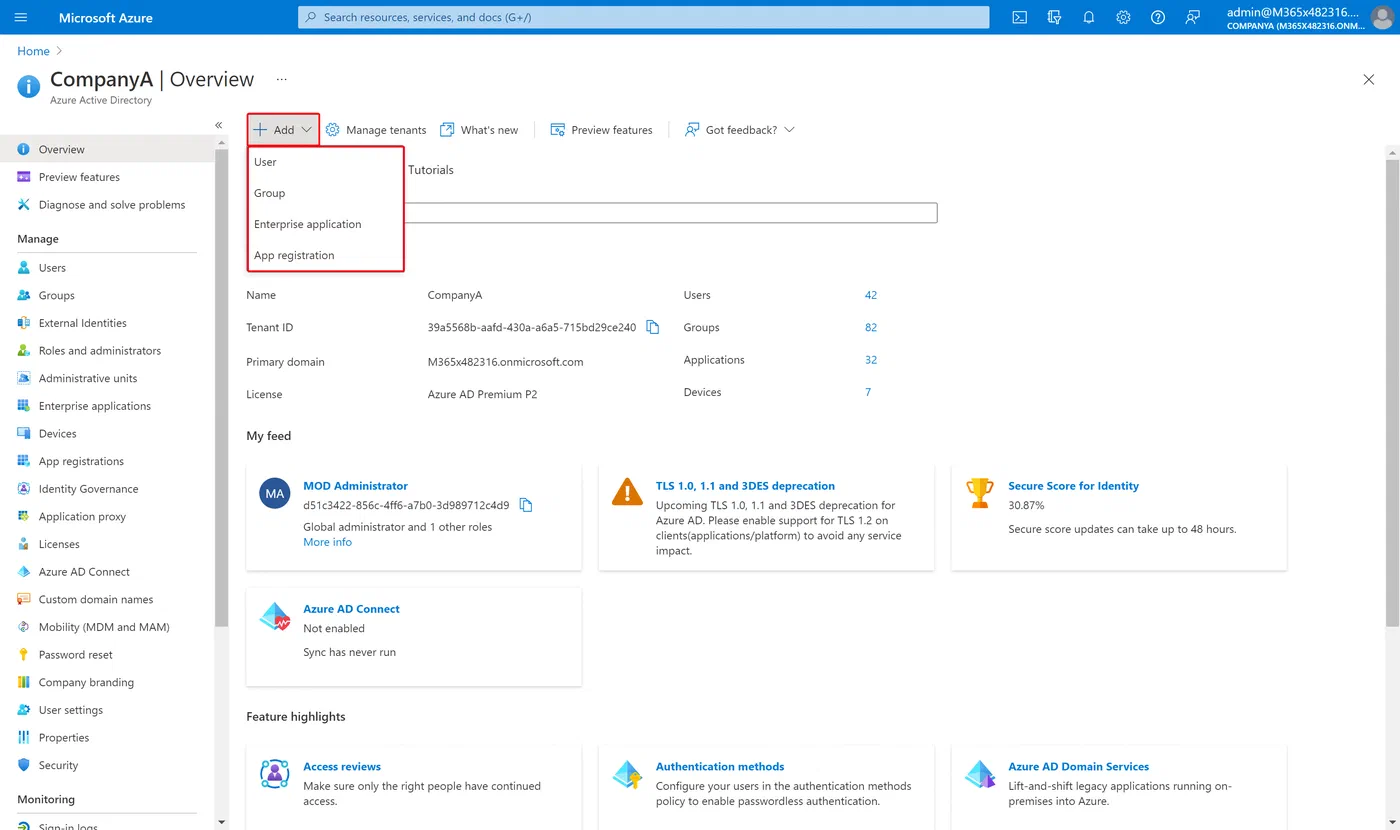Open the portal hamburger menu

click(21, 17)
